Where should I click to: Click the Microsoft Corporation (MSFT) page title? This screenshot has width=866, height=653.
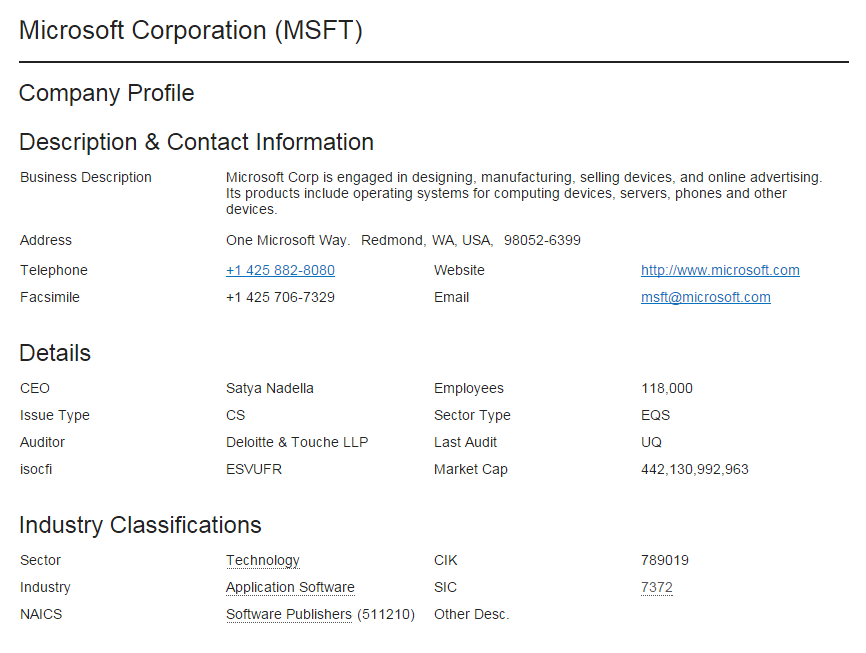[x=190, y=30]
